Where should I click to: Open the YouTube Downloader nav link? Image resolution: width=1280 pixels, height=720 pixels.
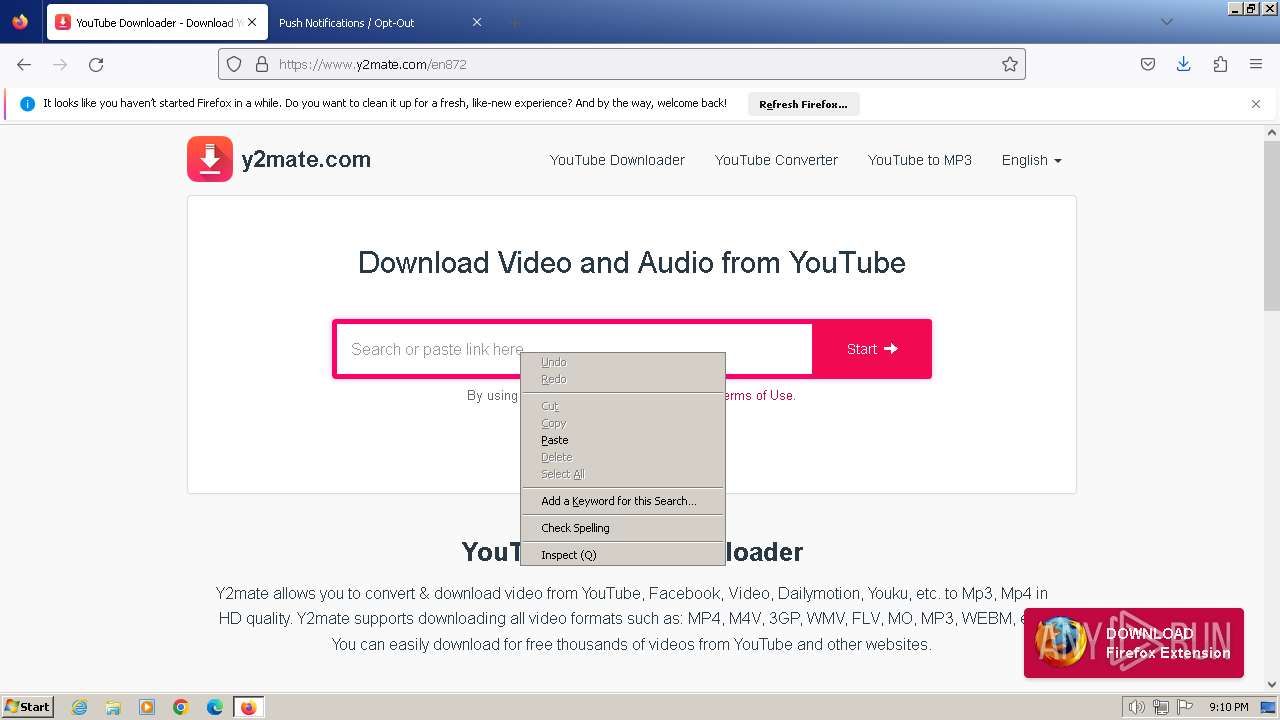pos(617,160)
